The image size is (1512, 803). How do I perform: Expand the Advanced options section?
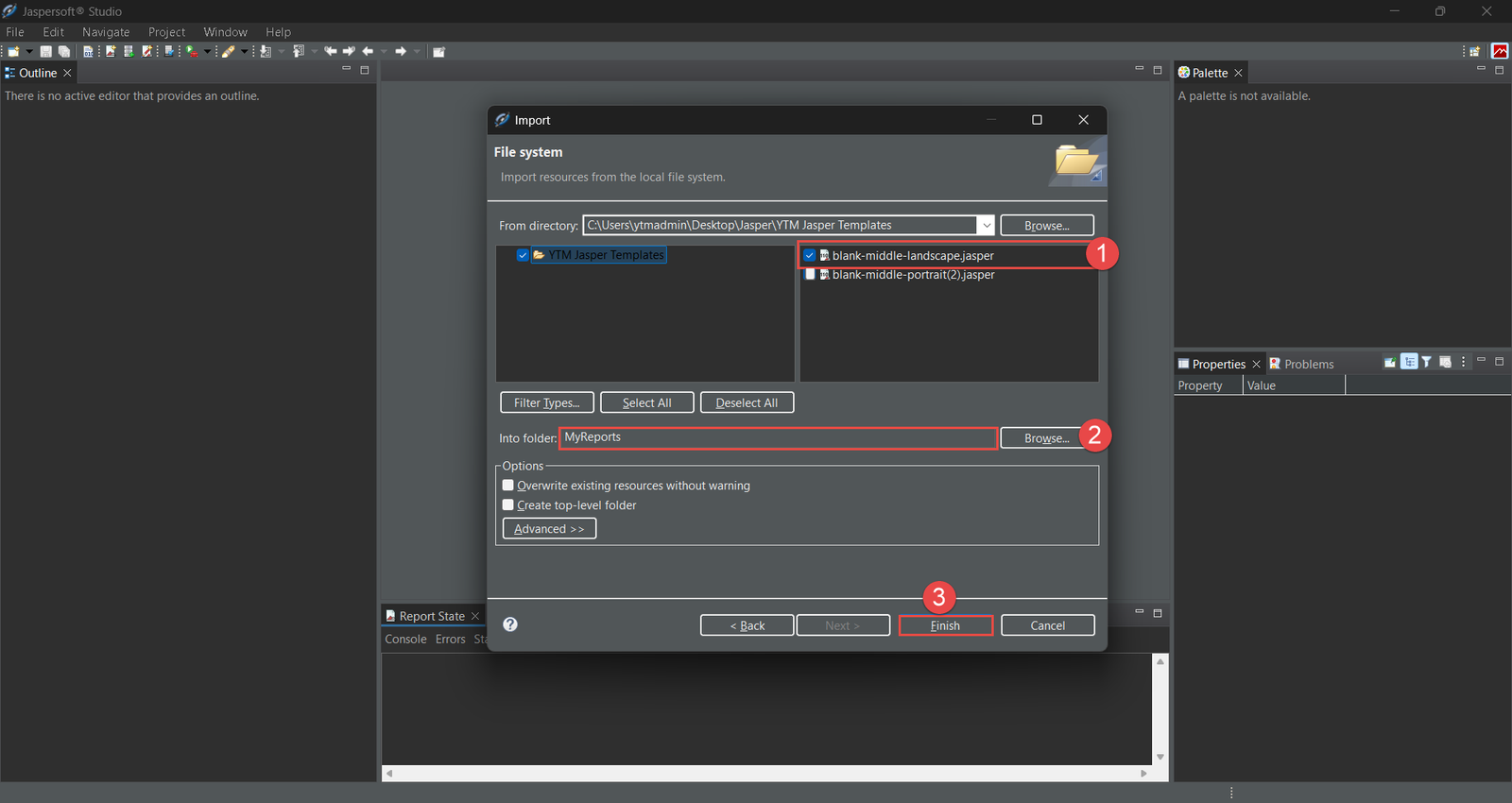[x=549, y=529]
